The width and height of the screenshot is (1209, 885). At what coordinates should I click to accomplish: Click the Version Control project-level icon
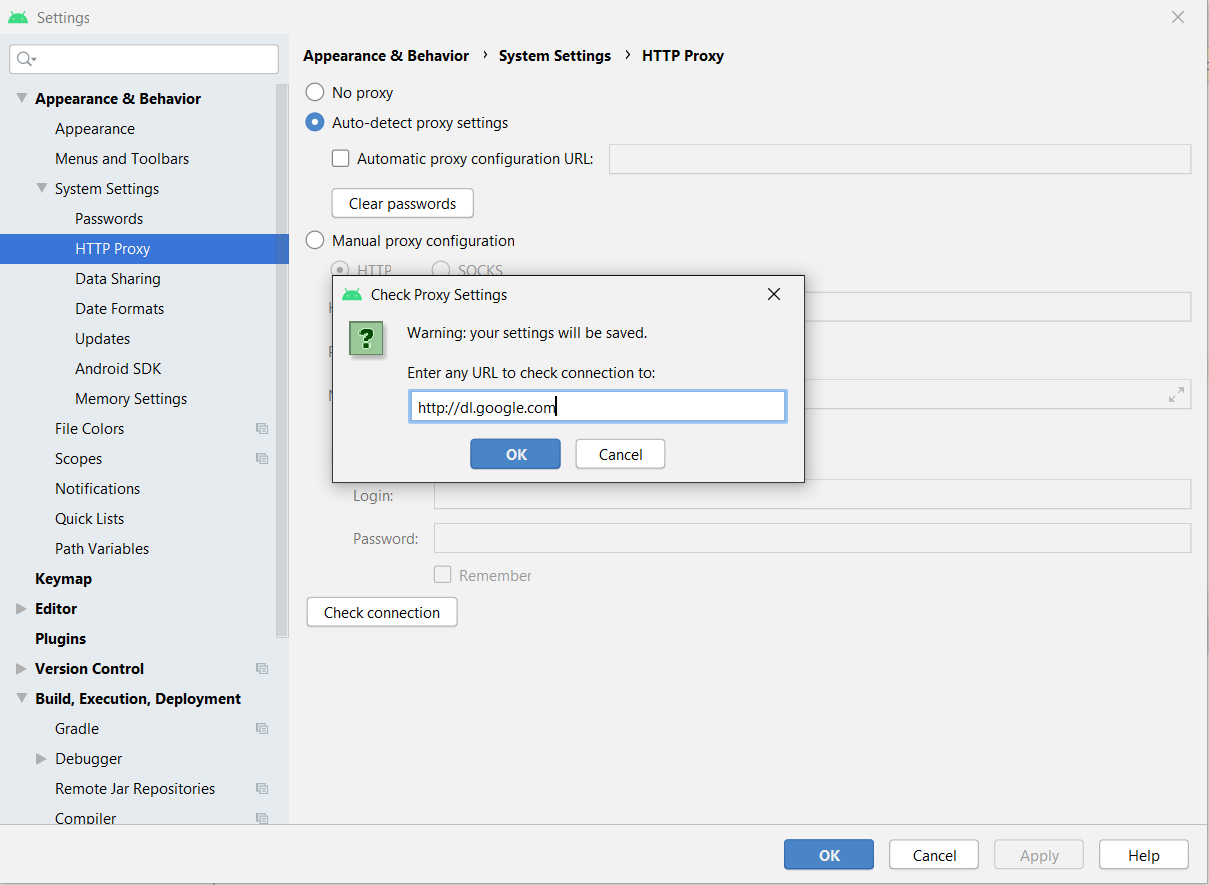point(262,669)
